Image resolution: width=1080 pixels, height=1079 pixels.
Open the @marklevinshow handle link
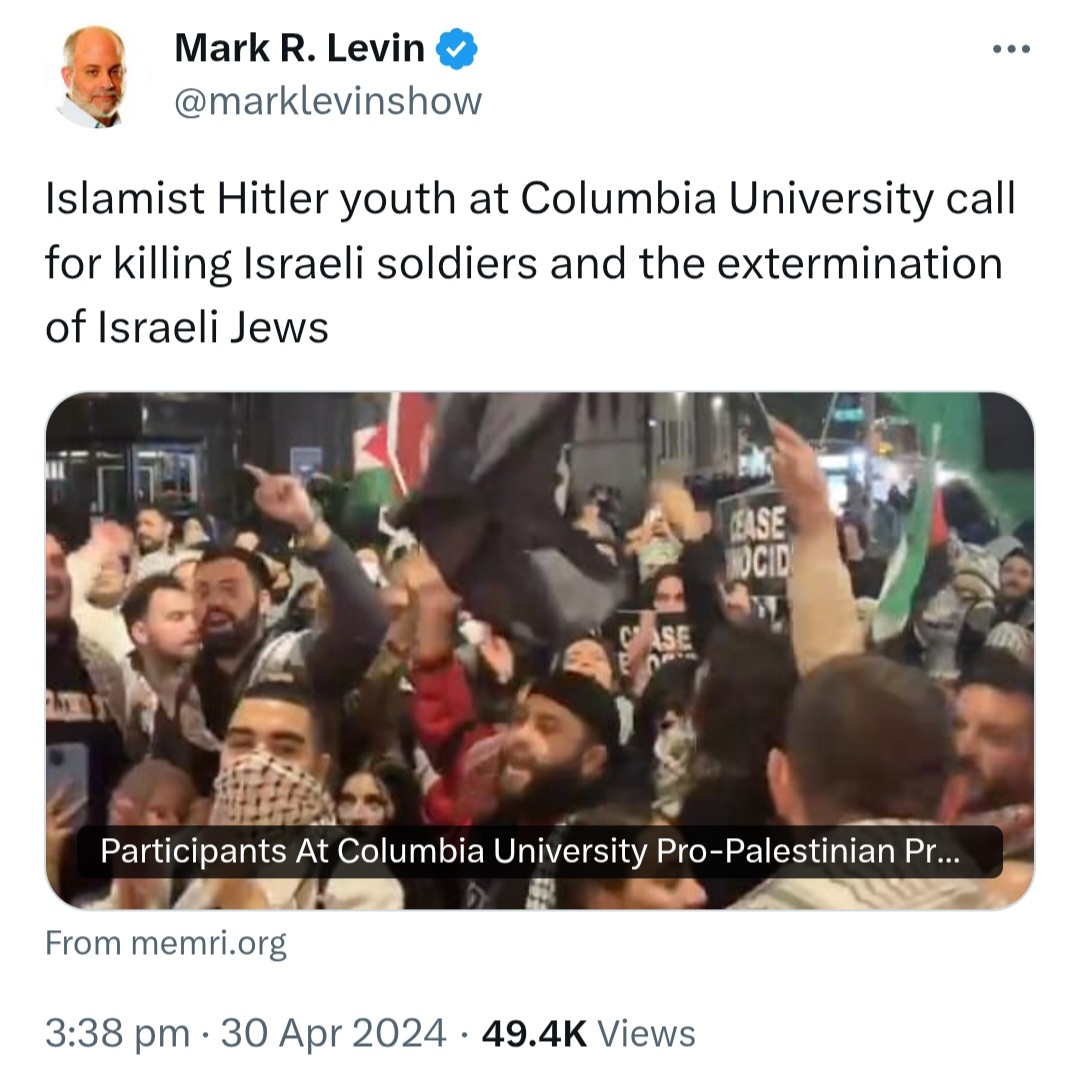pos(328,102)
